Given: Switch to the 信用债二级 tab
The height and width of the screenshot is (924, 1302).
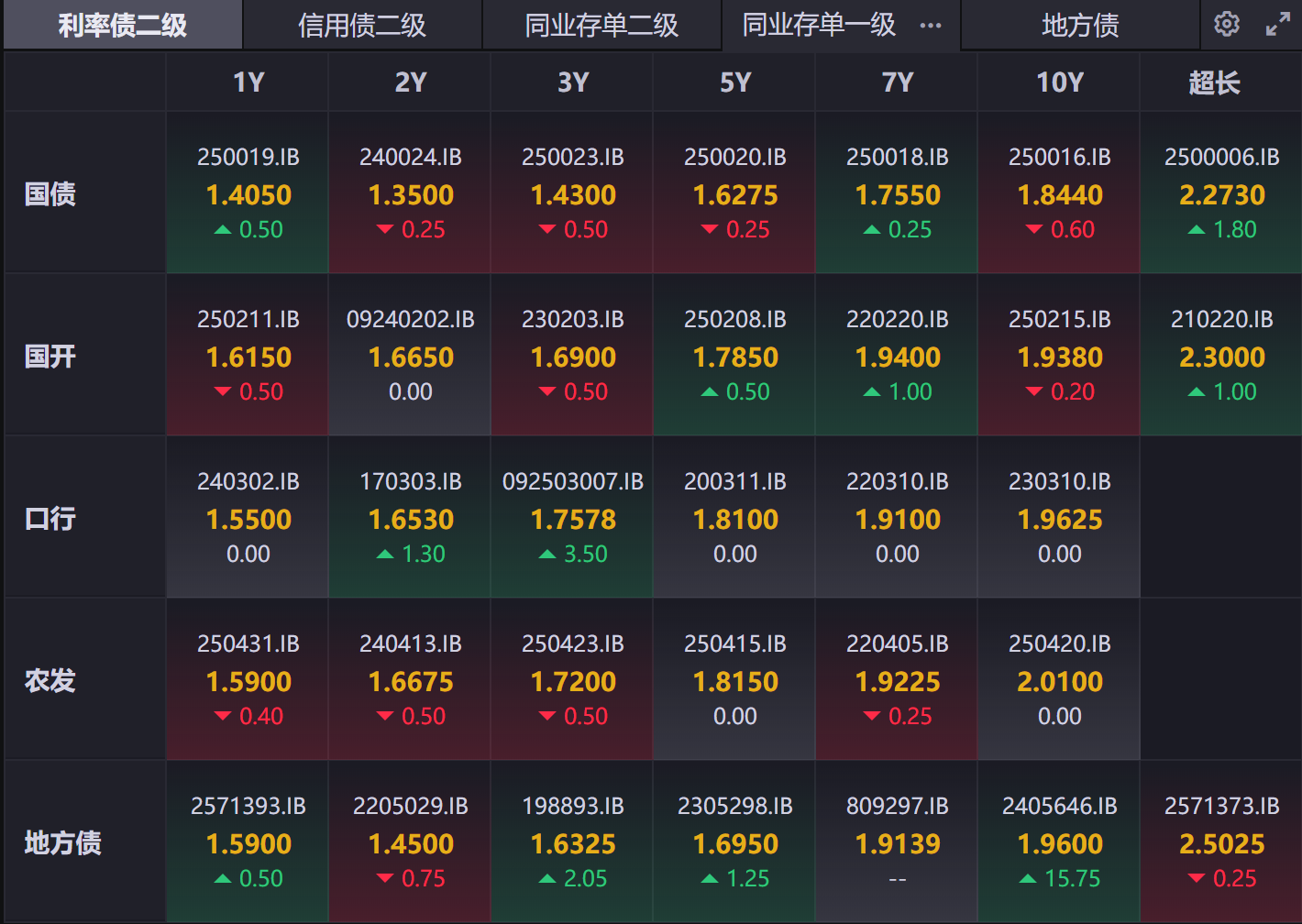Looking at the screenshot, I should point(362,26).
